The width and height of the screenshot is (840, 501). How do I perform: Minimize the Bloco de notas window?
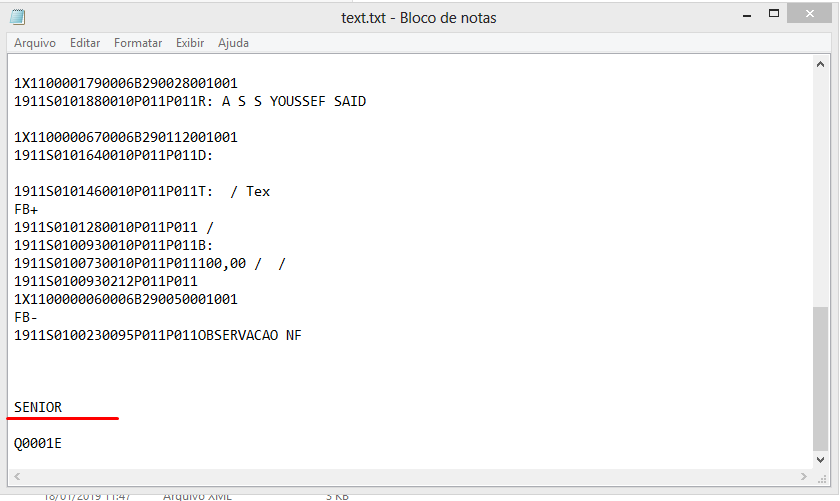747,16
